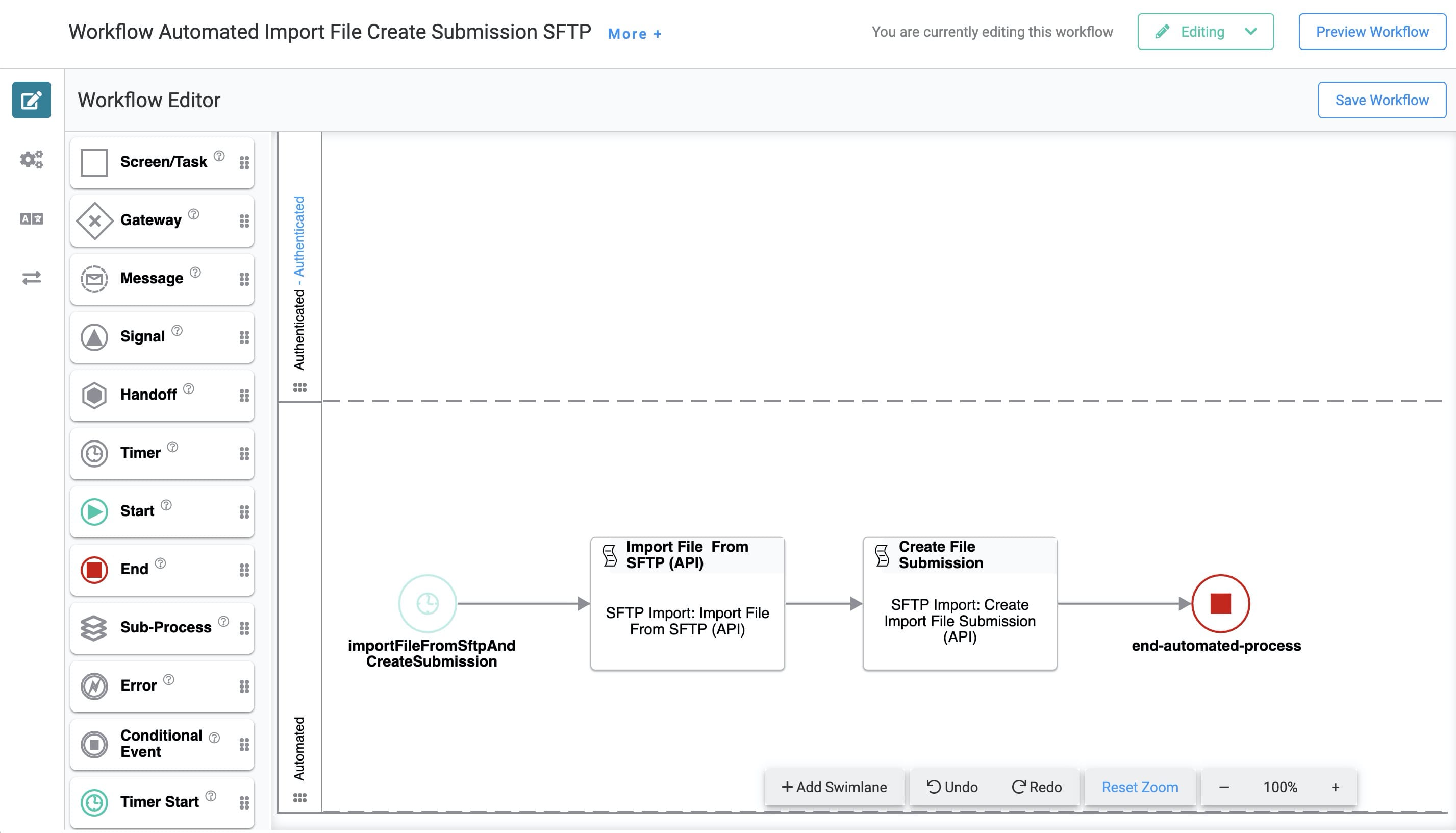Show help for End element
Screen dimensions: 1456x833
tap(161, 563)
